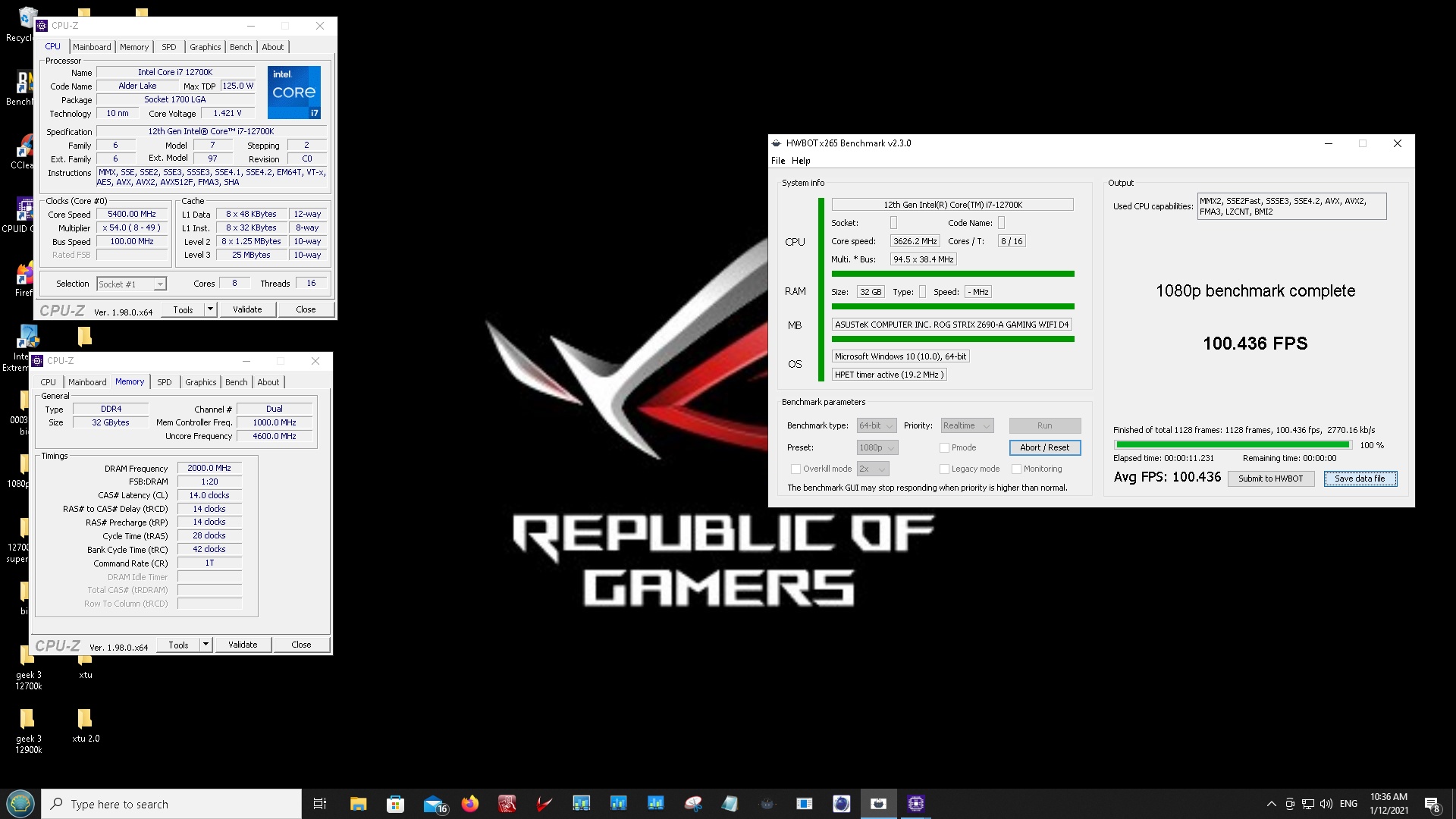Open the File menu in HWBOT x265
Image resolution: width=1456 pixels, height=819 pixels.
[778, 161]
